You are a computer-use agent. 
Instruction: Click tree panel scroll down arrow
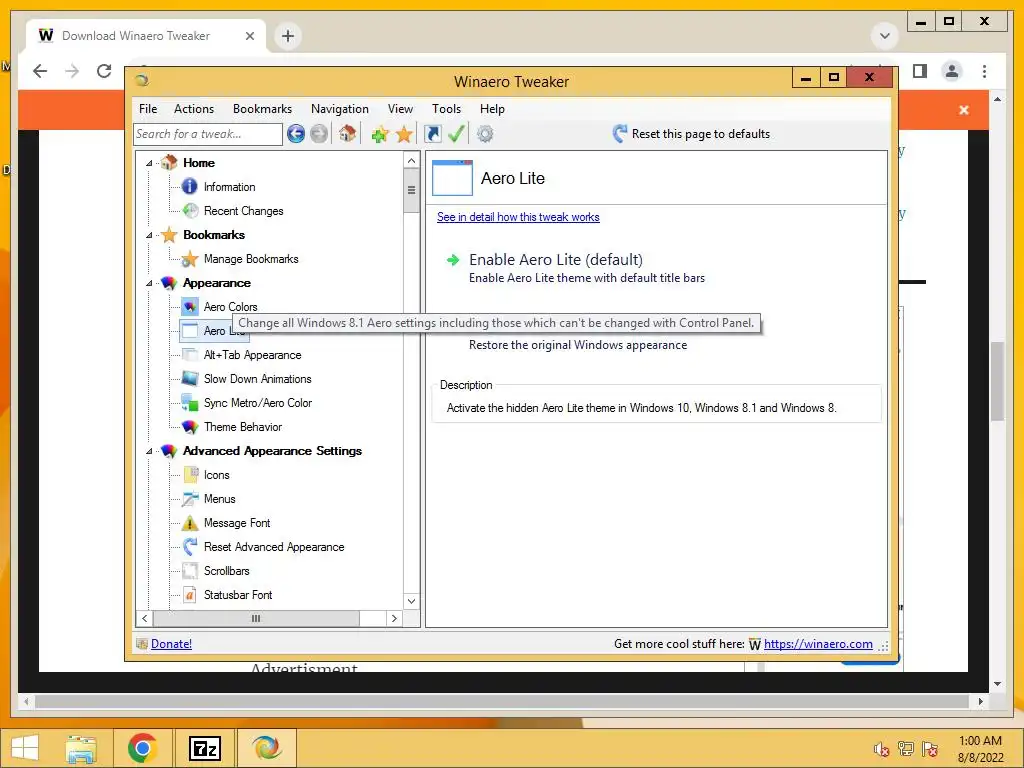pos(411,601)
